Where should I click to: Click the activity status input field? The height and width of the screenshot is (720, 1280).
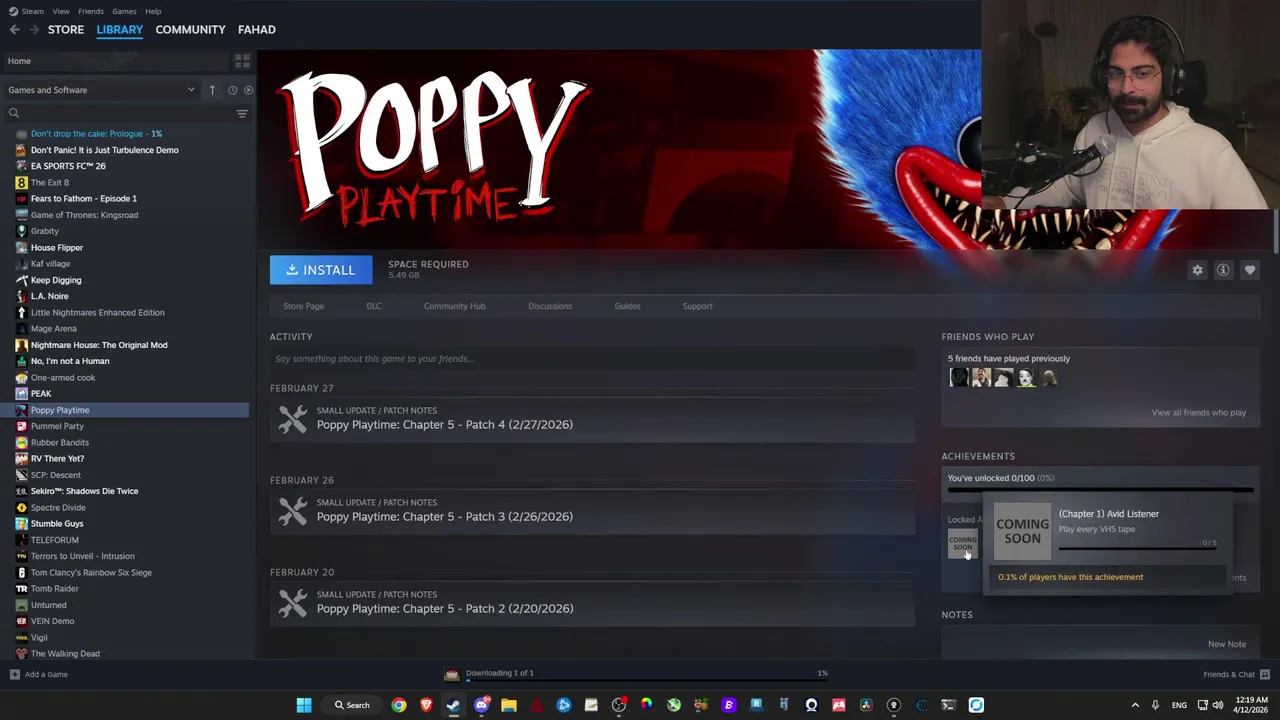pos(592,359)
